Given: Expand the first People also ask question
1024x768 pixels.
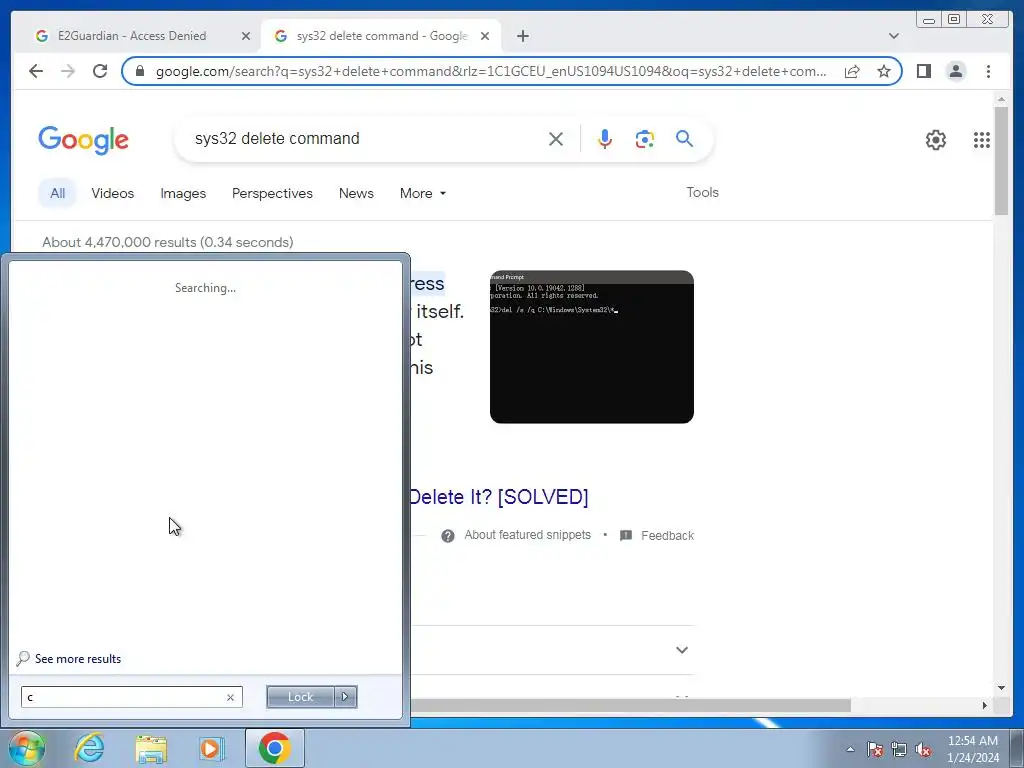Looking at the screenshot, I should [682, 650].
